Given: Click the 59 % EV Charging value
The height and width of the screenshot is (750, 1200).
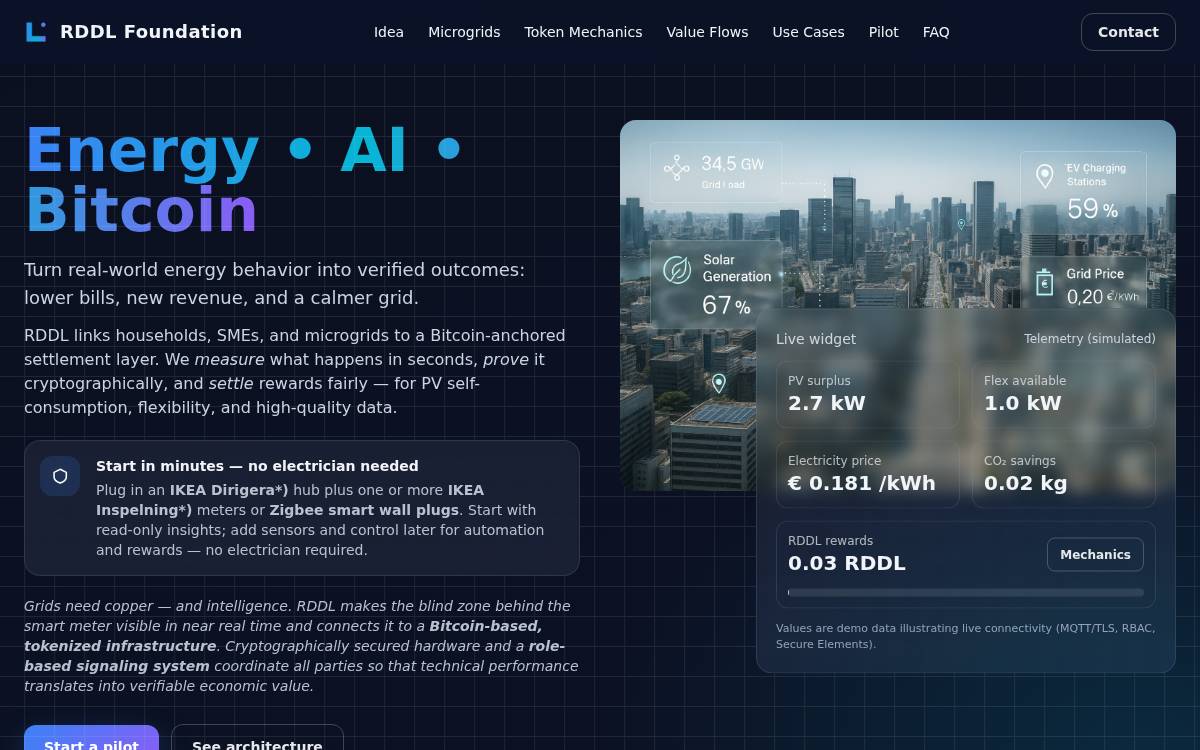Looking at the screenshot, I should 1093,208.
